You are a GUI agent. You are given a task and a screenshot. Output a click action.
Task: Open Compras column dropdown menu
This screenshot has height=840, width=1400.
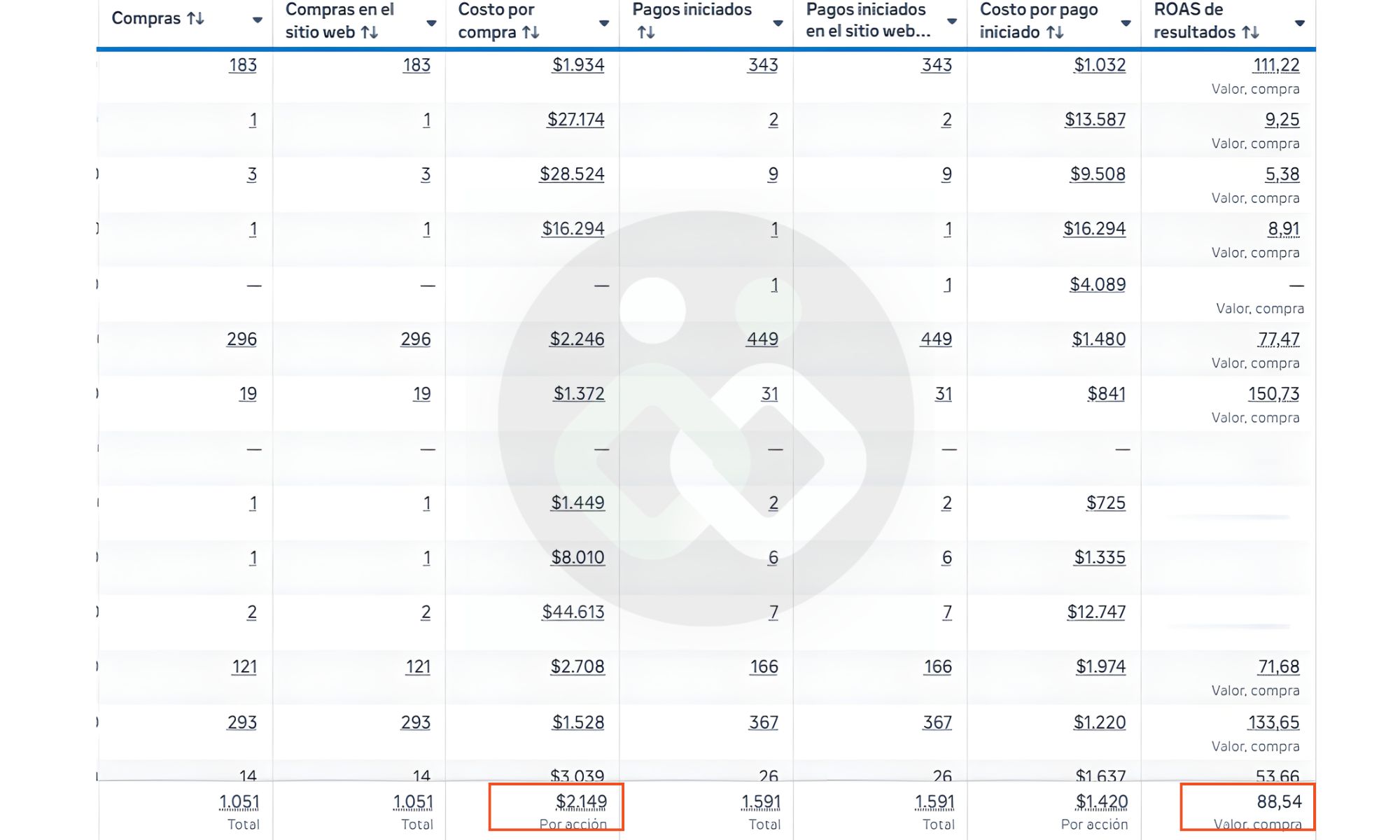[x=257, y=20]
